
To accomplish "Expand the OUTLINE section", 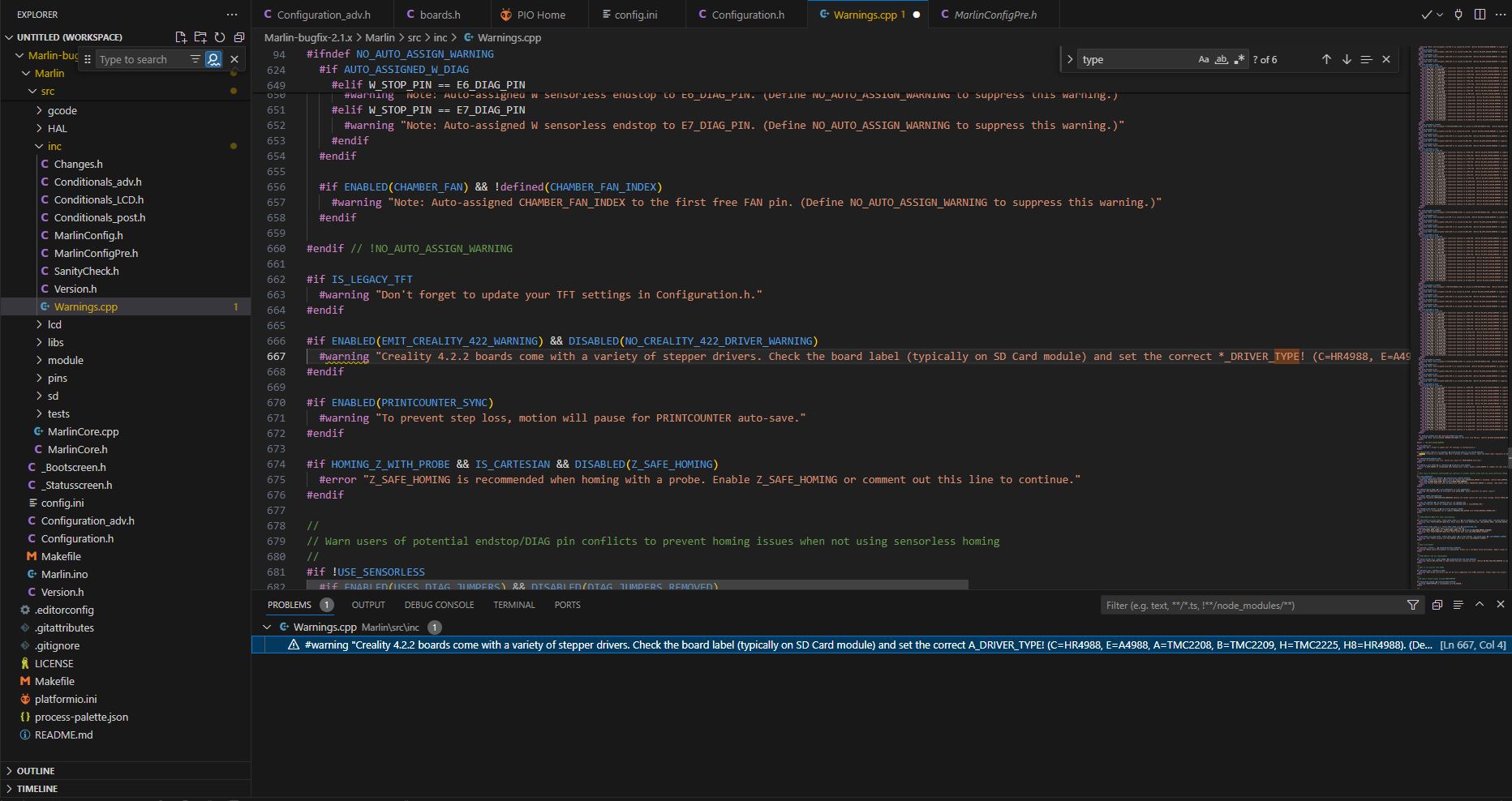I will click(36, 771).
